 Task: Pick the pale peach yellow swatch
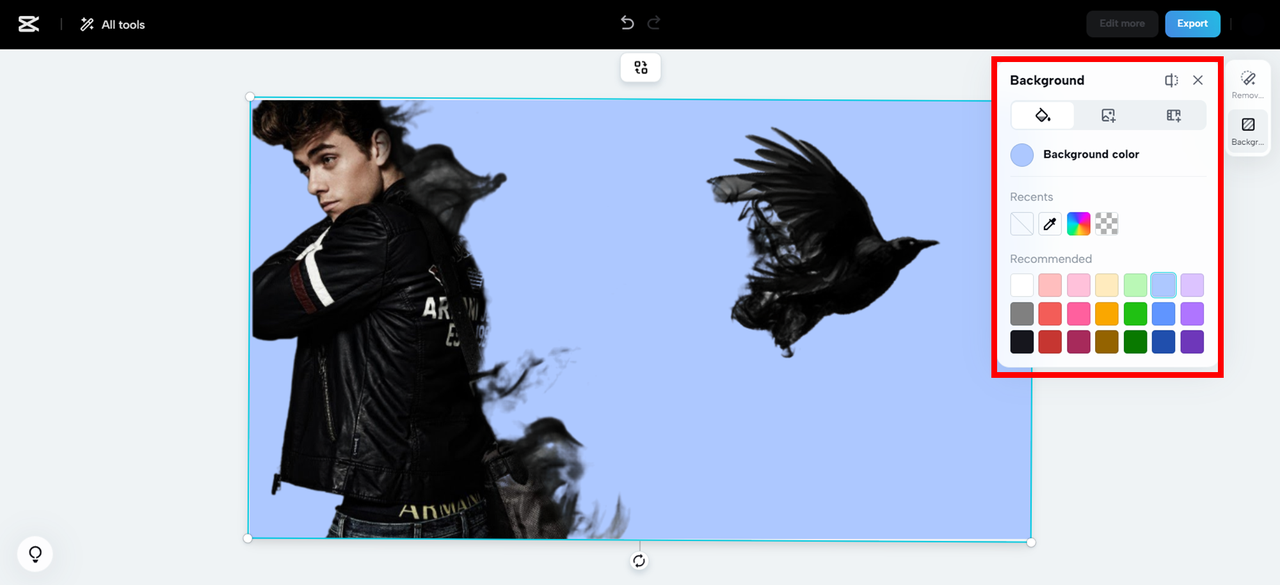pos(1107,285)
